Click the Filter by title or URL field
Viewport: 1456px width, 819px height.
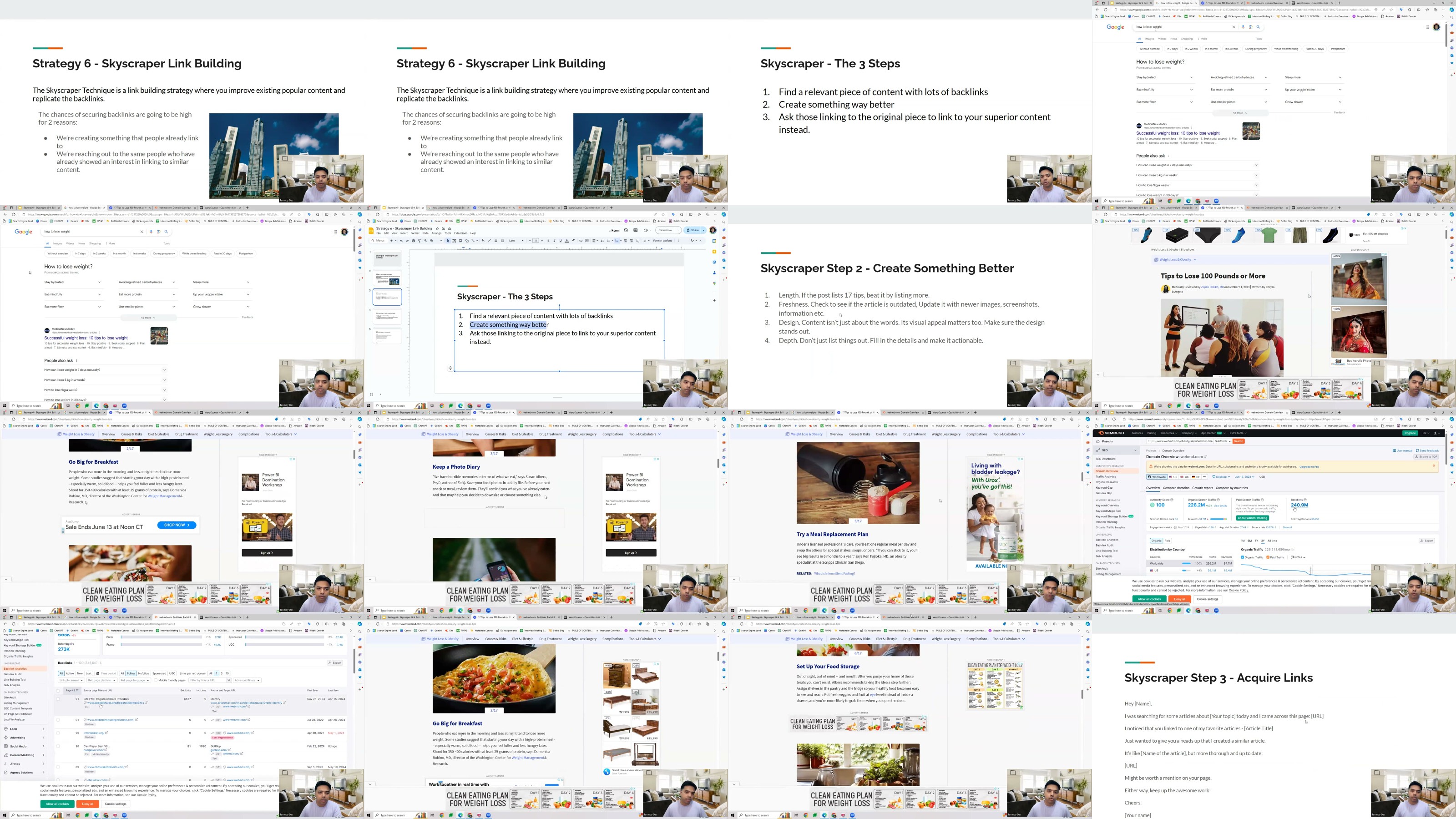tap(207, 681)
